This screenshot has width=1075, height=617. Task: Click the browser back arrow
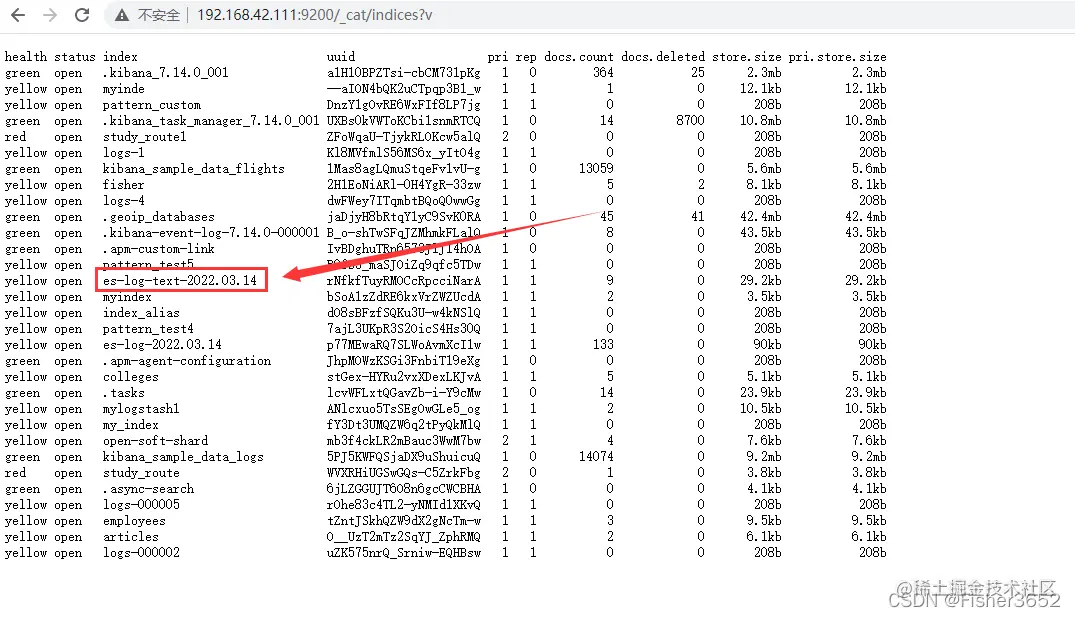[x=18, y=15]
